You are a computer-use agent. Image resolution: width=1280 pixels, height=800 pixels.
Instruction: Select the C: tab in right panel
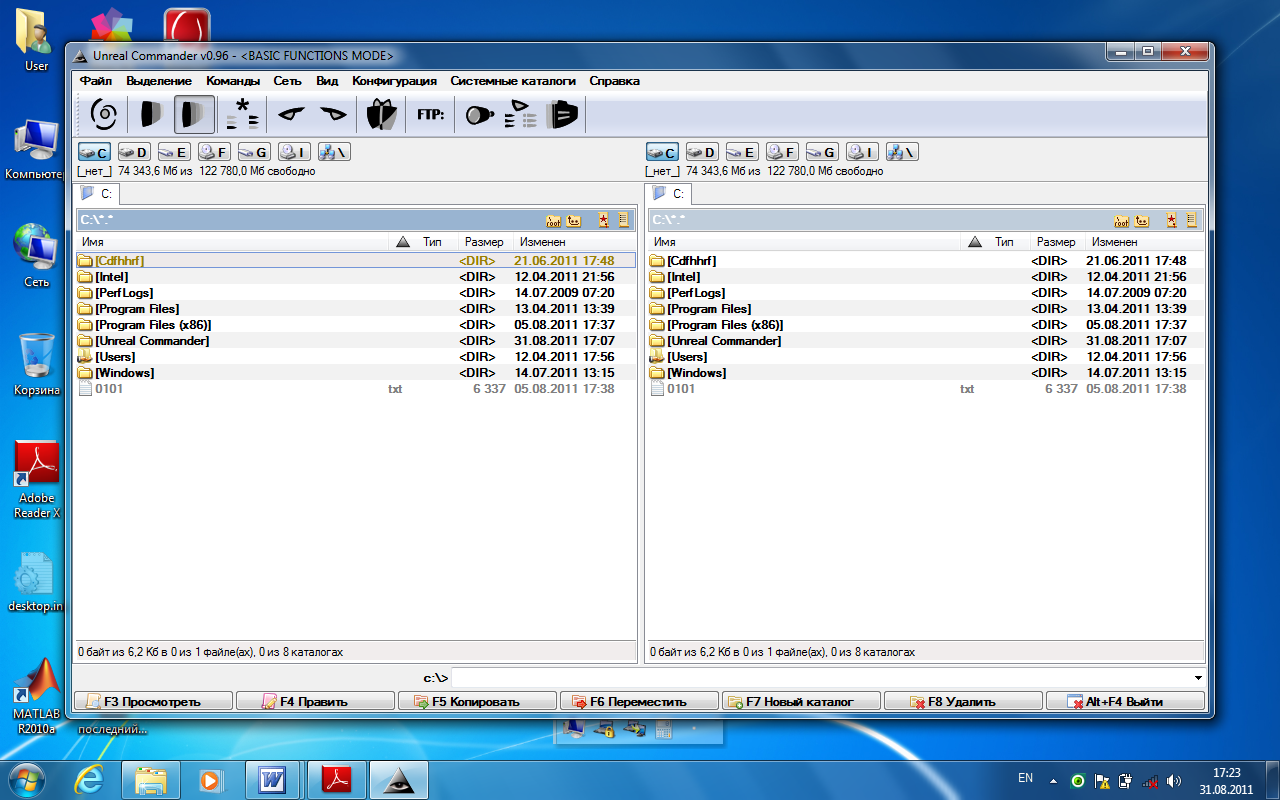tap(669, 194)
